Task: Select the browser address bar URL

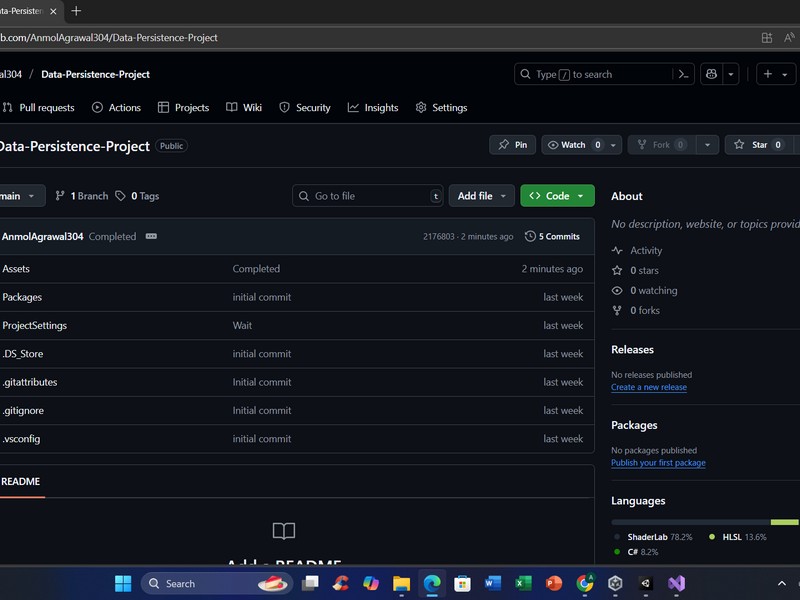Action: tap(109, 38)
